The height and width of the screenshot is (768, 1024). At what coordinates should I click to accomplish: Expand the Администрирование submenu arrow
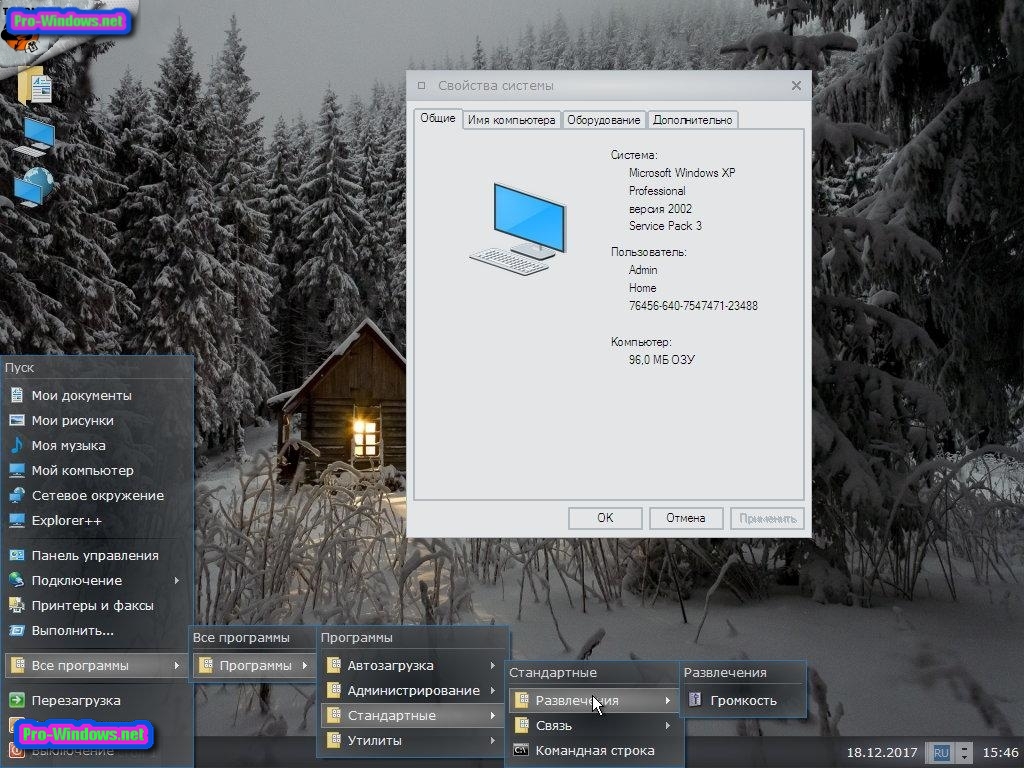click(492, 690)
